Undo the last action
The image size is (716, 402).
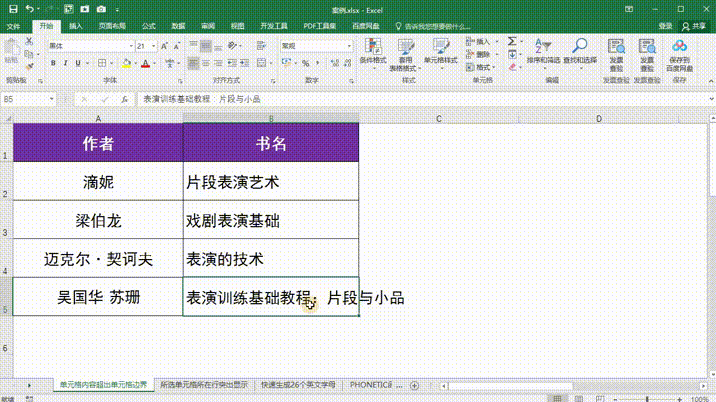coord(29,9)
